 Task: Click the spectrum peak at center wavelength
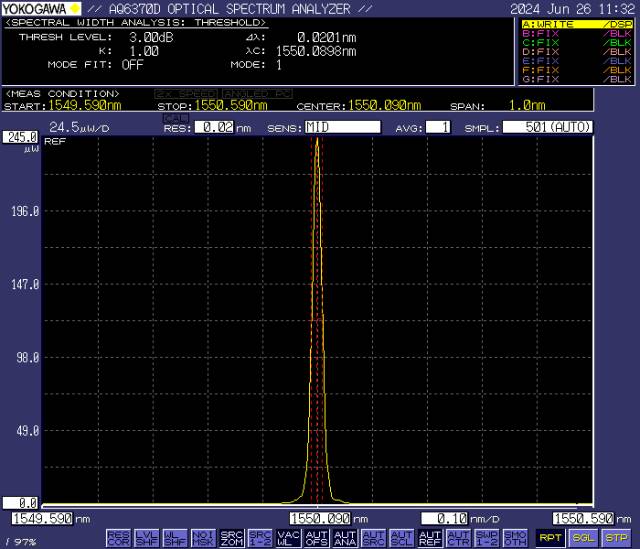tap(317, 142)
